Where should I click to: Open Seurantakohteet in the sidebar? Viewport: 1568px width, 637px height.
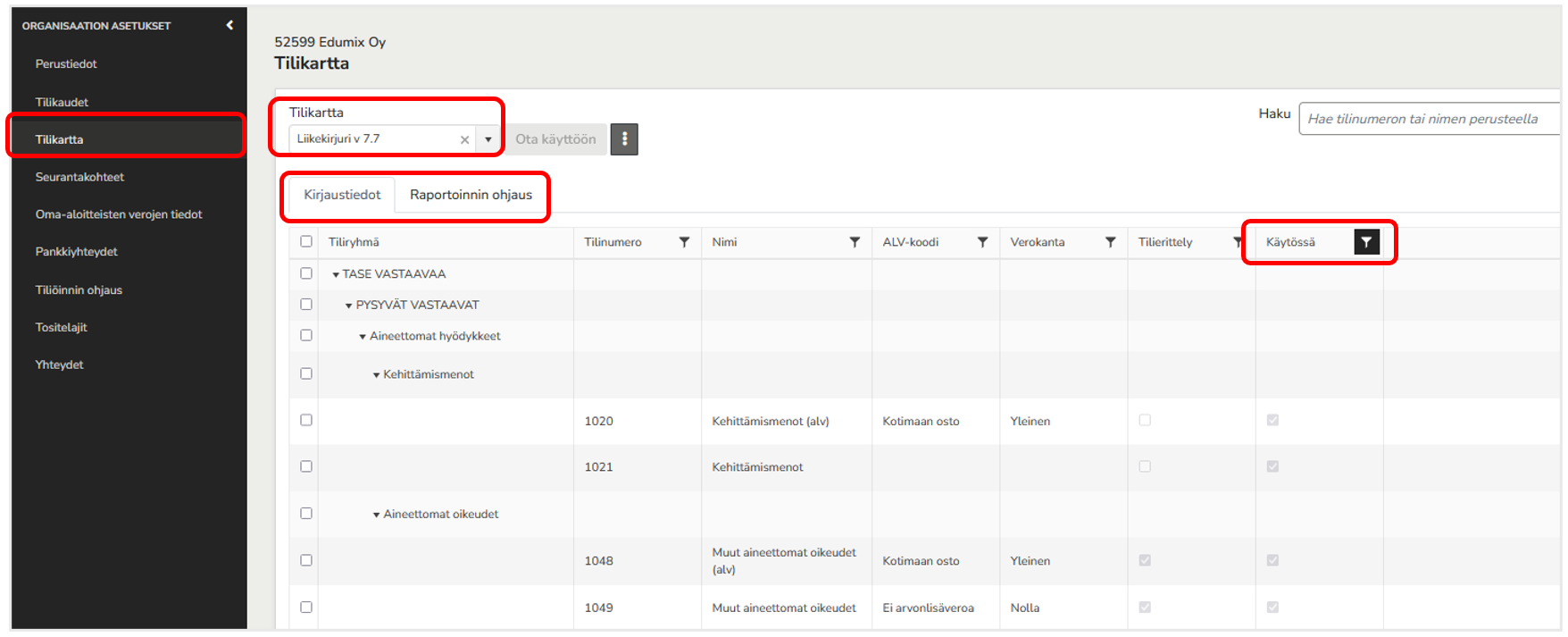click(x=79, y=177)
